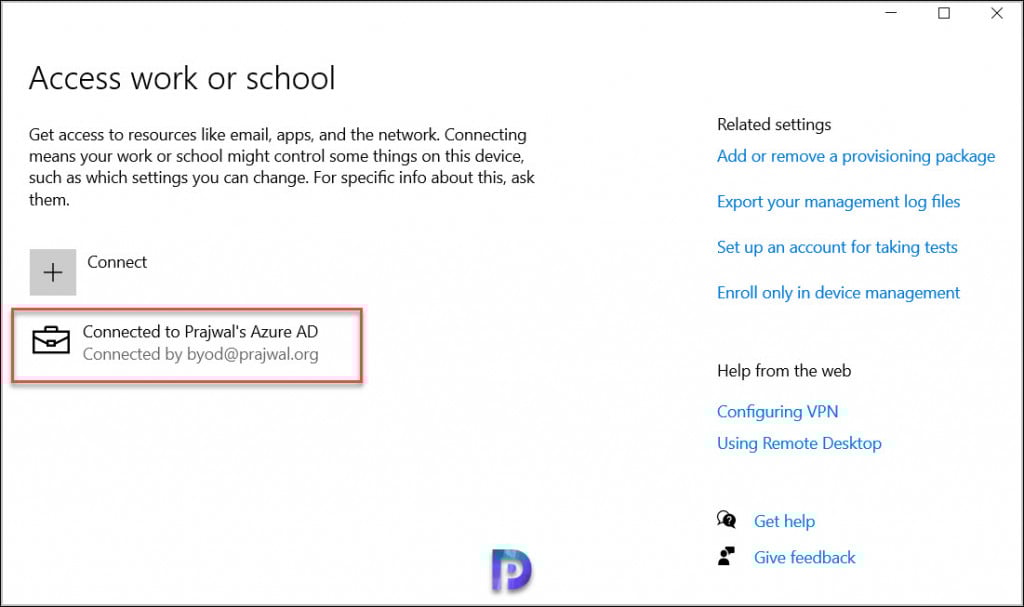Click the Get help chat bubble icon

click(726, 520)
